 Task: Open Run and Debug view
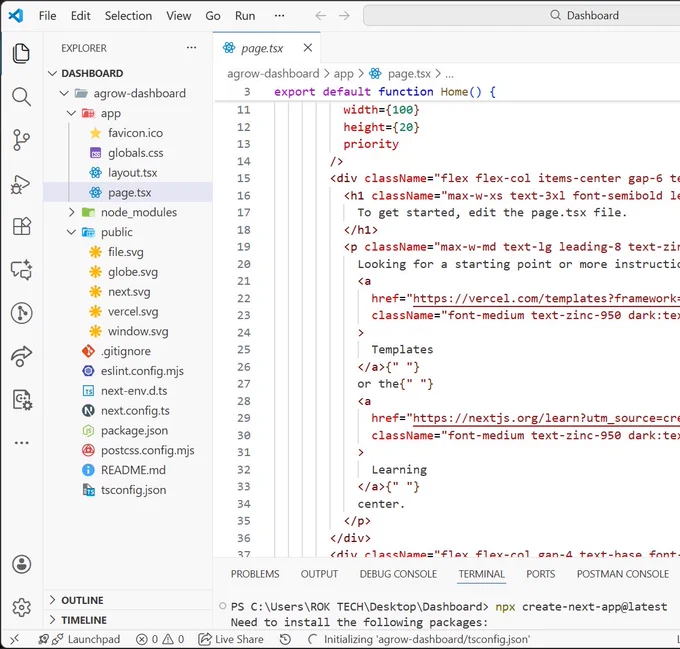[21, 184]
